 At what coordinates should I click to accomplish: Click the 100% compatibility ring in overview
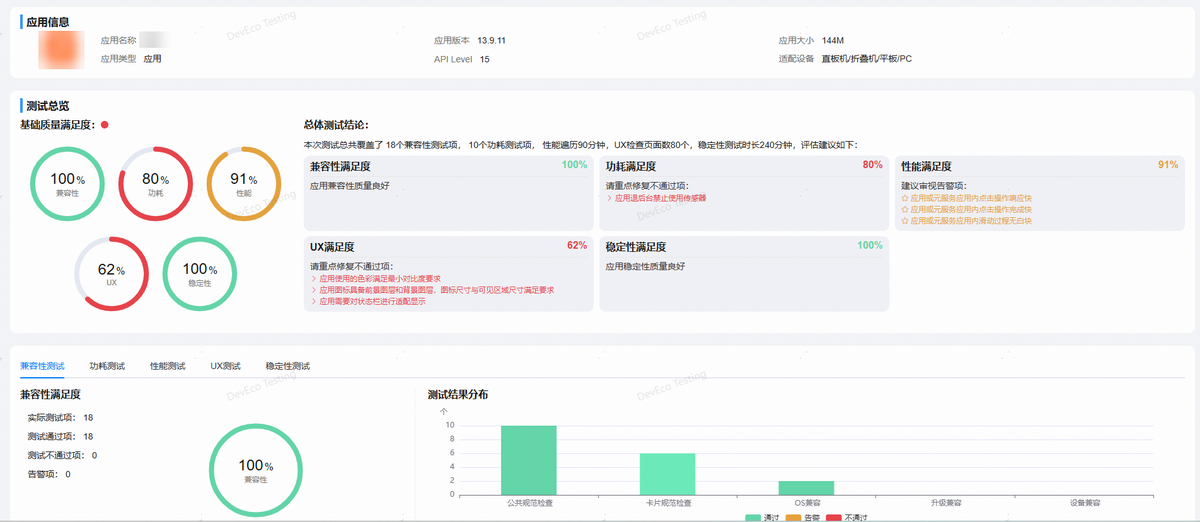[67, 183]
